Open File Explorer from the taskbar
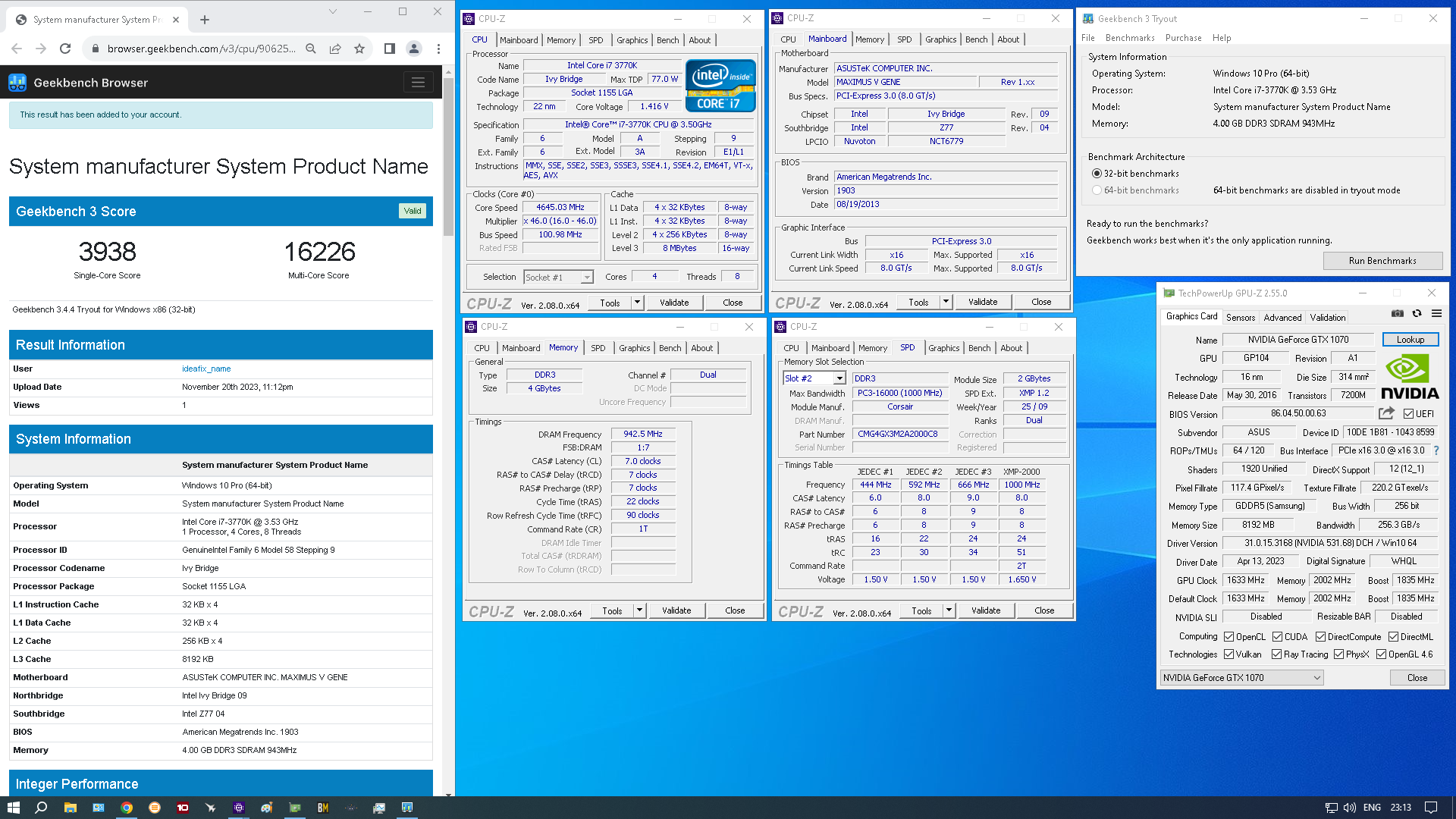This screenshot has height=819, width=1456. (70, 808)
